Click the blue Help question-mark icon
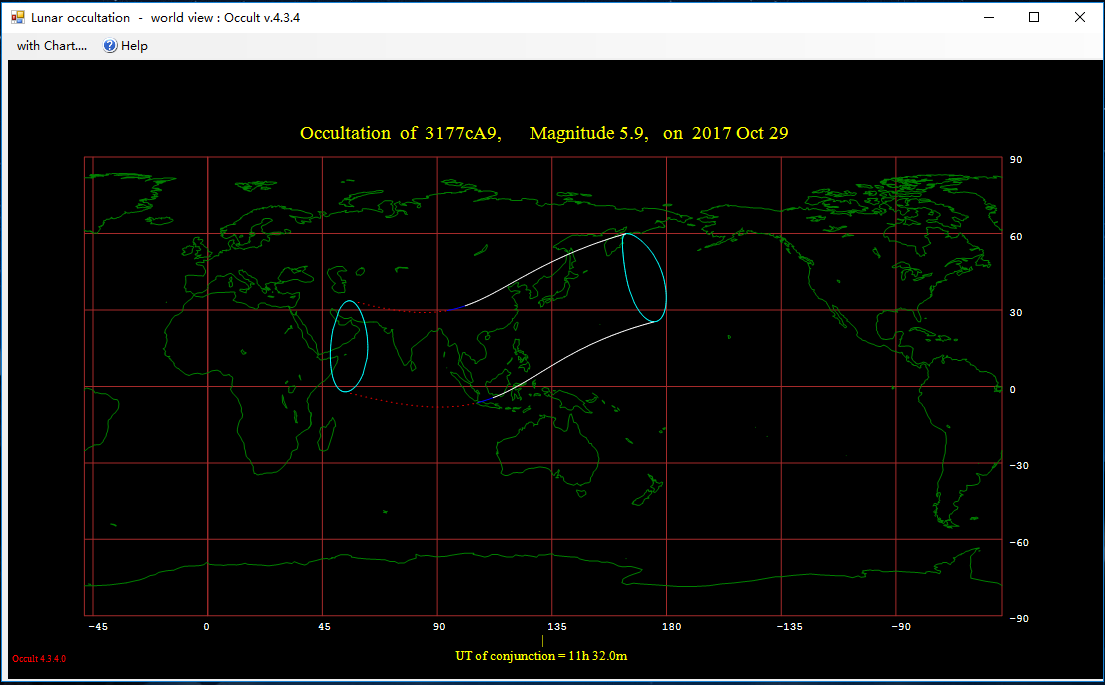This screenshot has width=1105, height=685. pos(110,46)
